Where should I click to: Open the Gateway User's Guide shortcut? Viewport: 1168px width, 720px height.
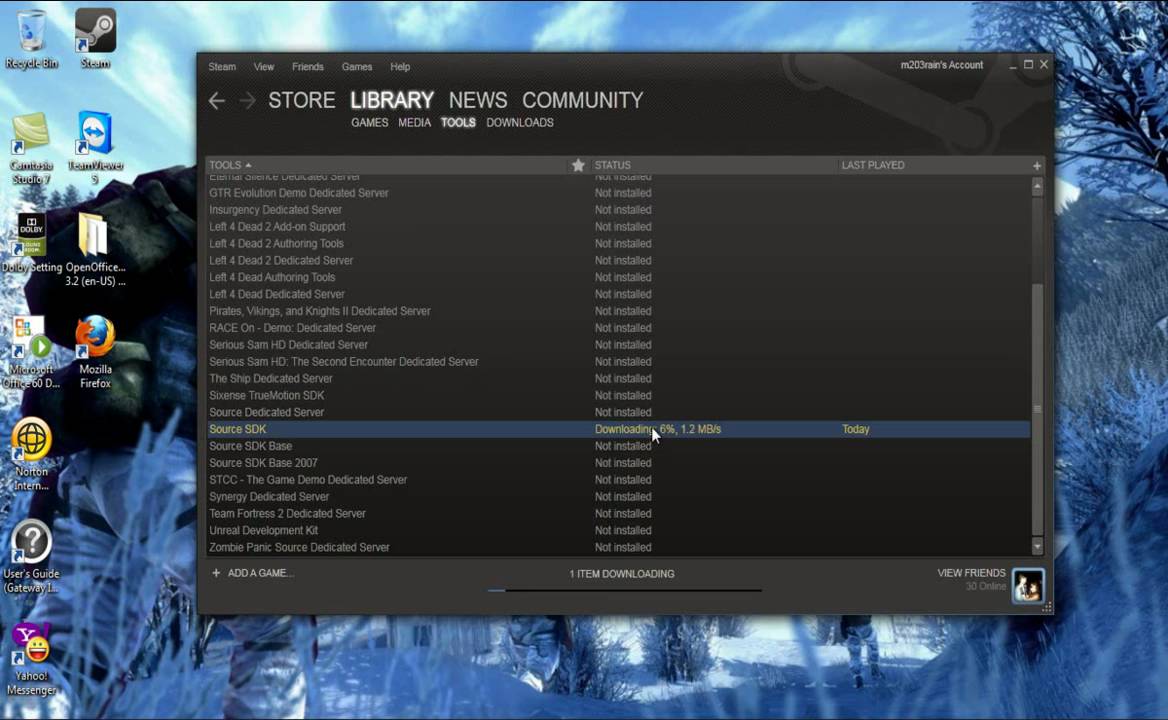point(31,556)
